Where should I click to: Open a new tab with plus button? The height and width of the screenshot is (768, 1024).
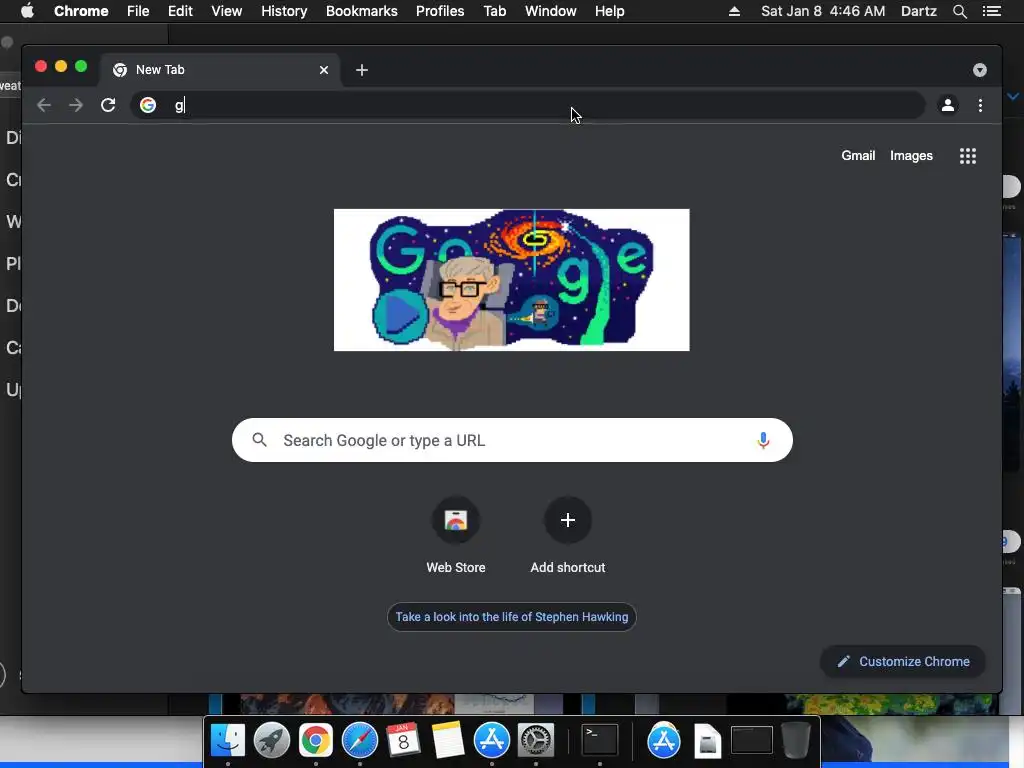362,70
